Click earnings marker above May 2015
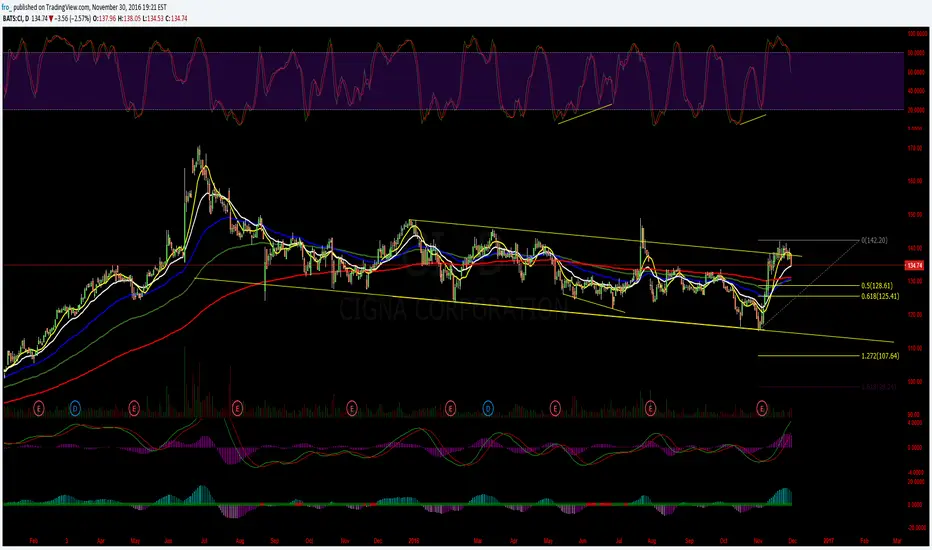 (134, 408)
